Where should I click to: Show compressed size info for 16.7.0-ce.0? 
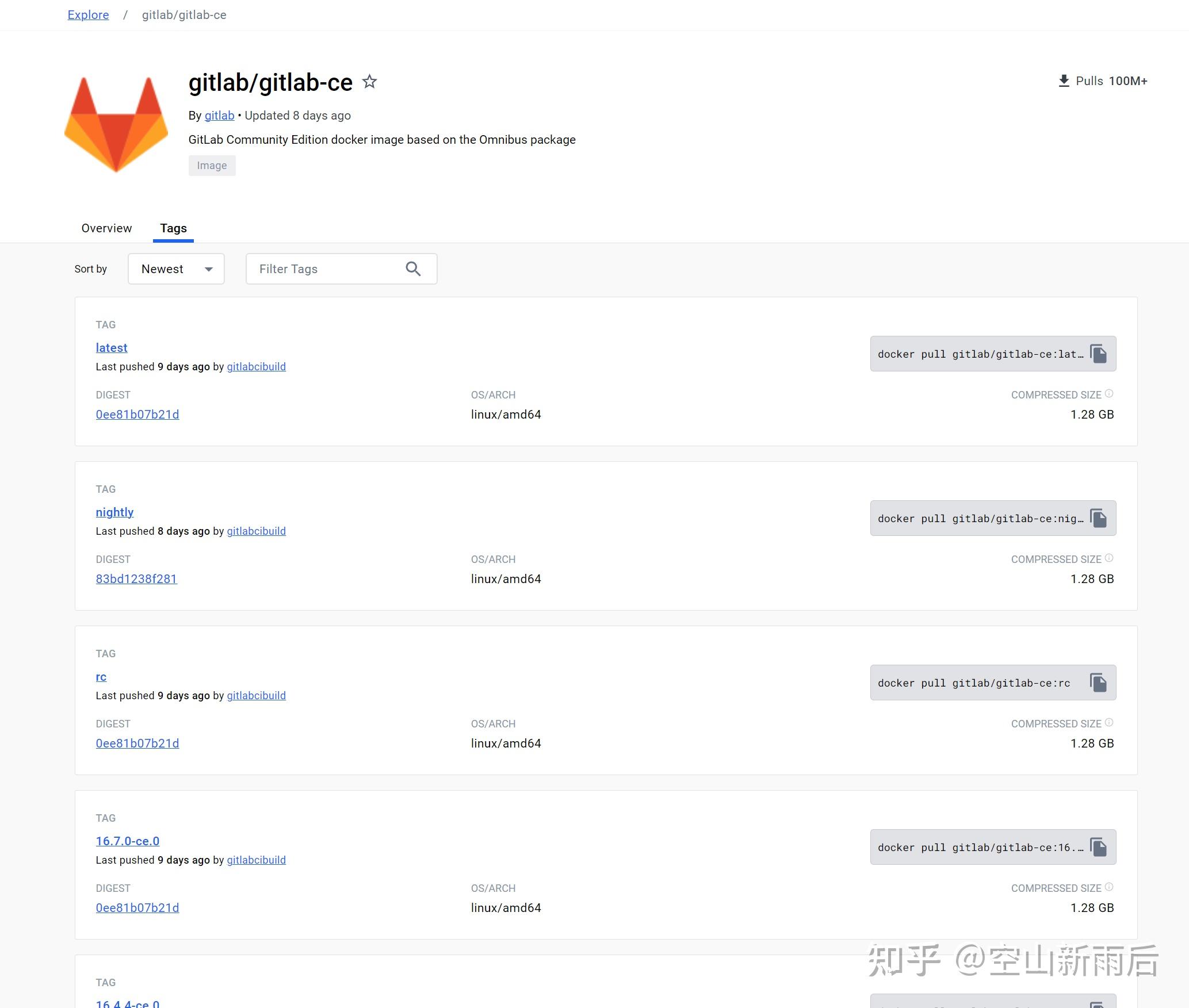(1109, 886)
